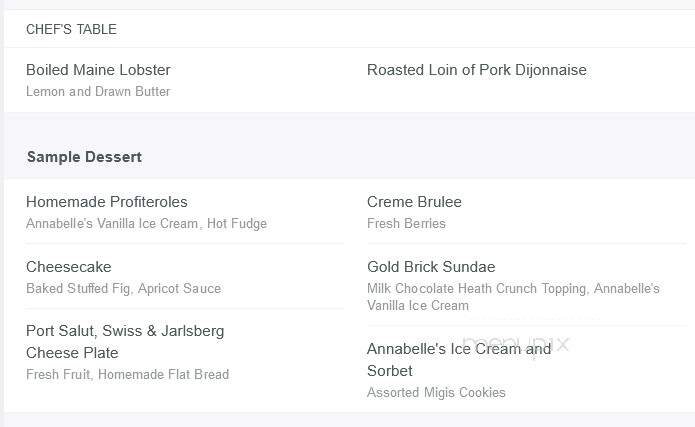Click the CHEF'S TABLE section heading
The height and width of the screenshot is (427, 695).
tap(71, 29)
